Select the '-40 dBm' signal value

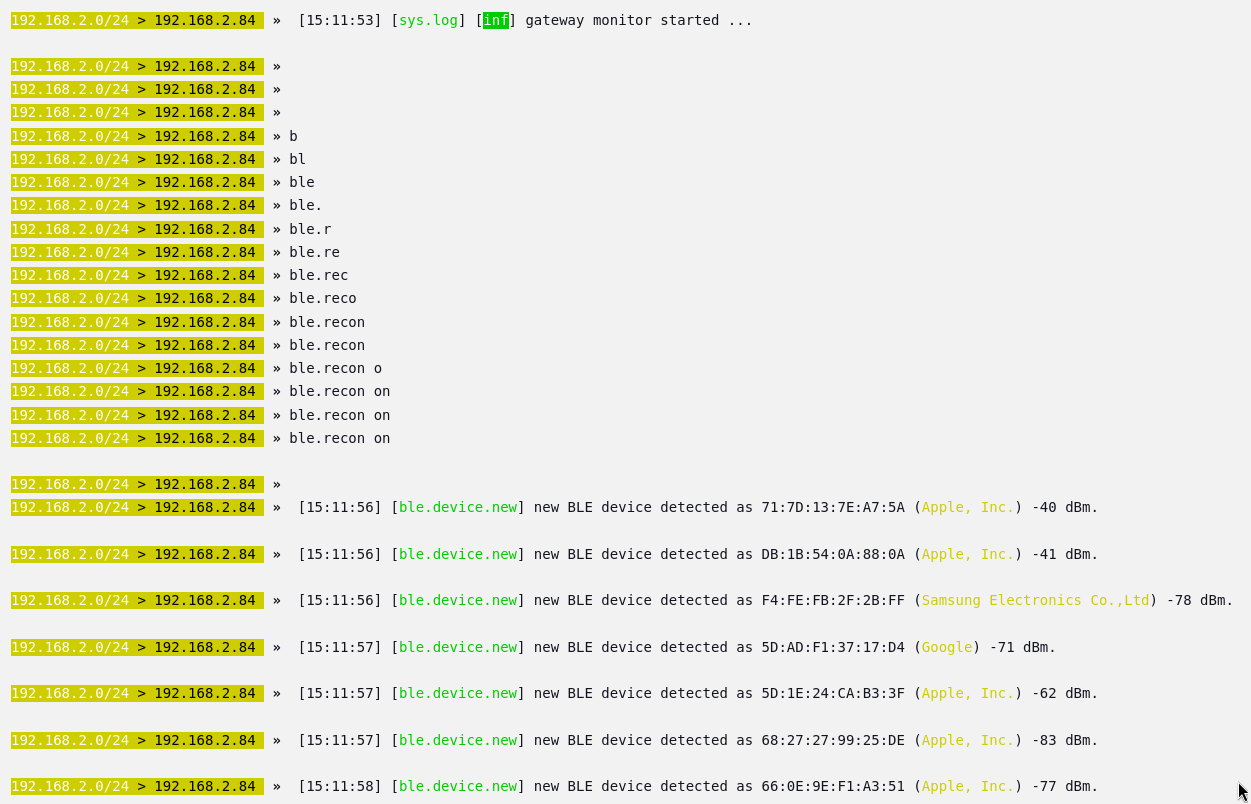pos(1063,507)
